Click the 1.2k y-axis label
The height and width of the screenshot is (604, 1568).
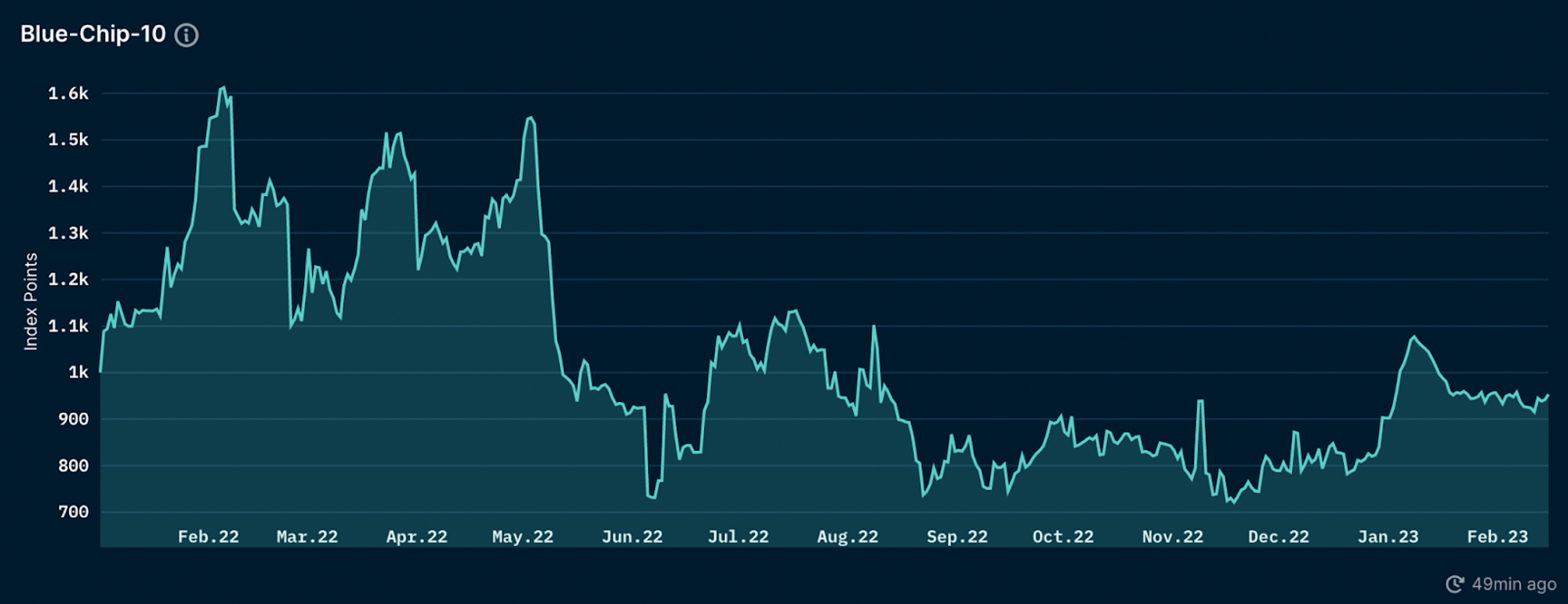tap(68, 279)
